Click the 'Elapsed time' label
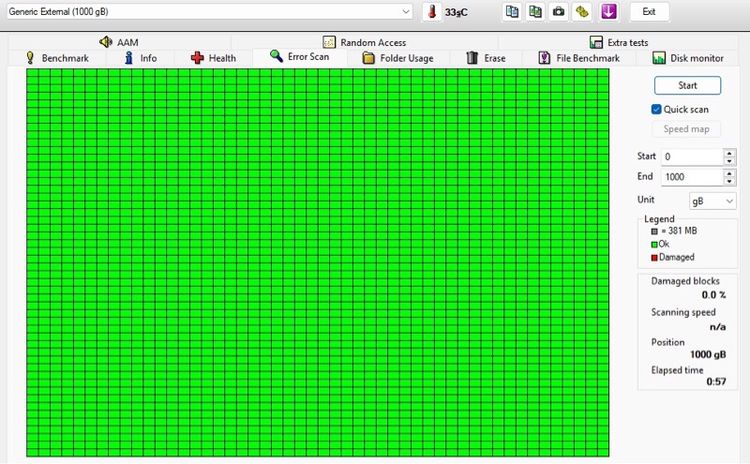 (677, 370)
